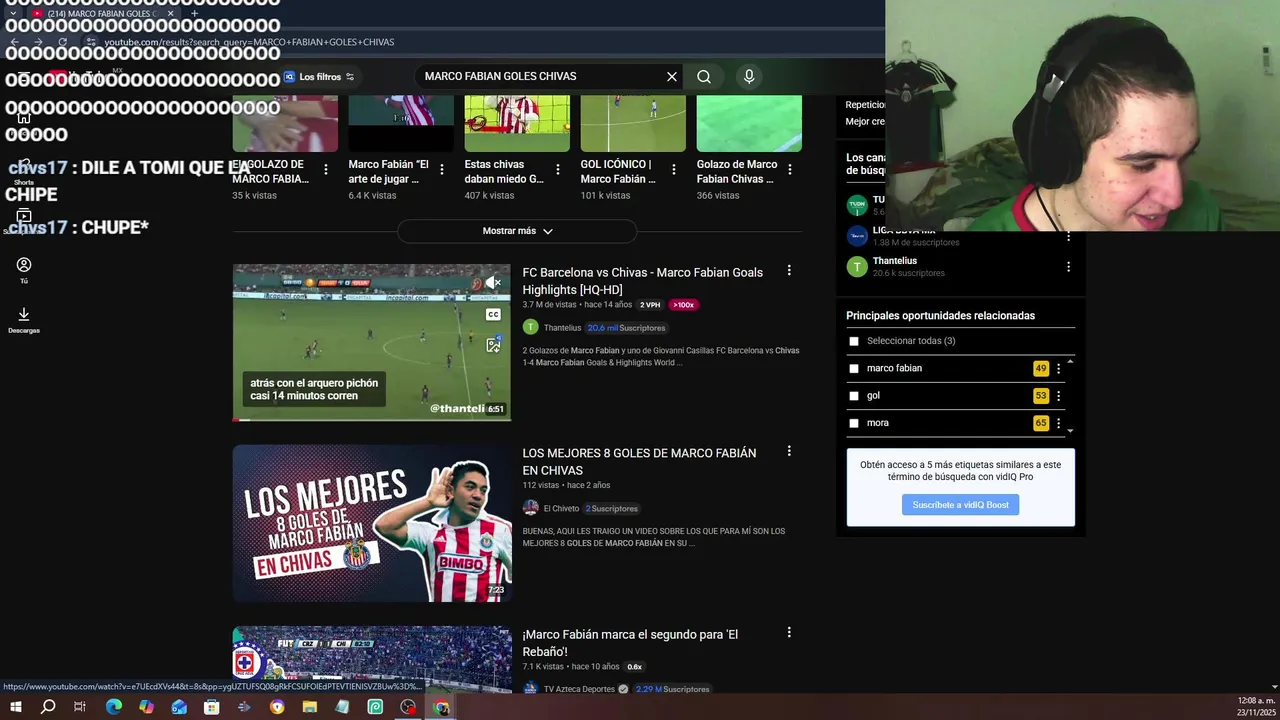Image resolution: width=1280 pixels, height=720 pixels.
Task: Toggle subtitles CC on the video preview
Action: [493, 314]
